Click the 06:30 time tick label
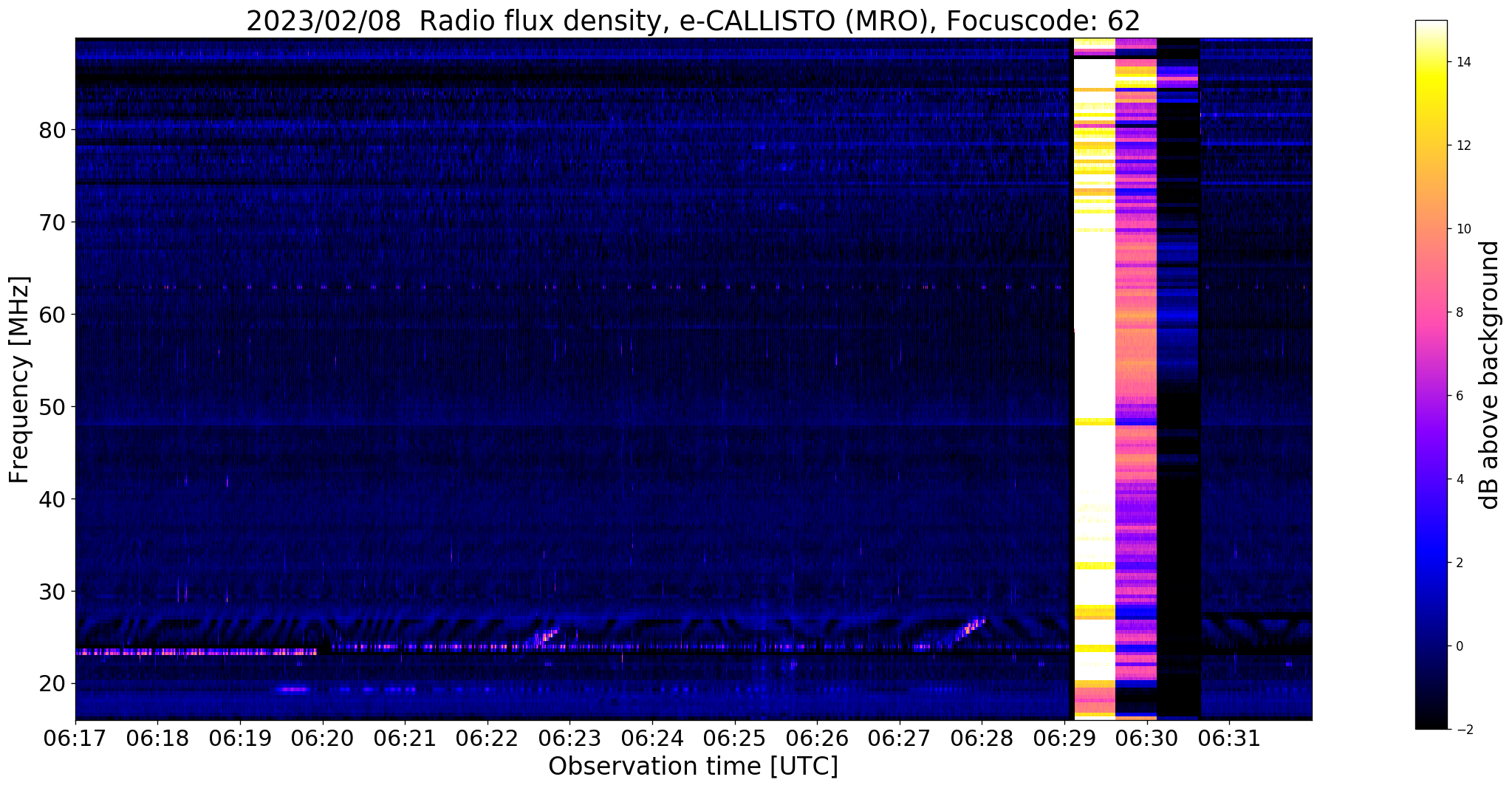Image resolution: width=1512 pixels, height=788 pixels. pos(1147,737)
